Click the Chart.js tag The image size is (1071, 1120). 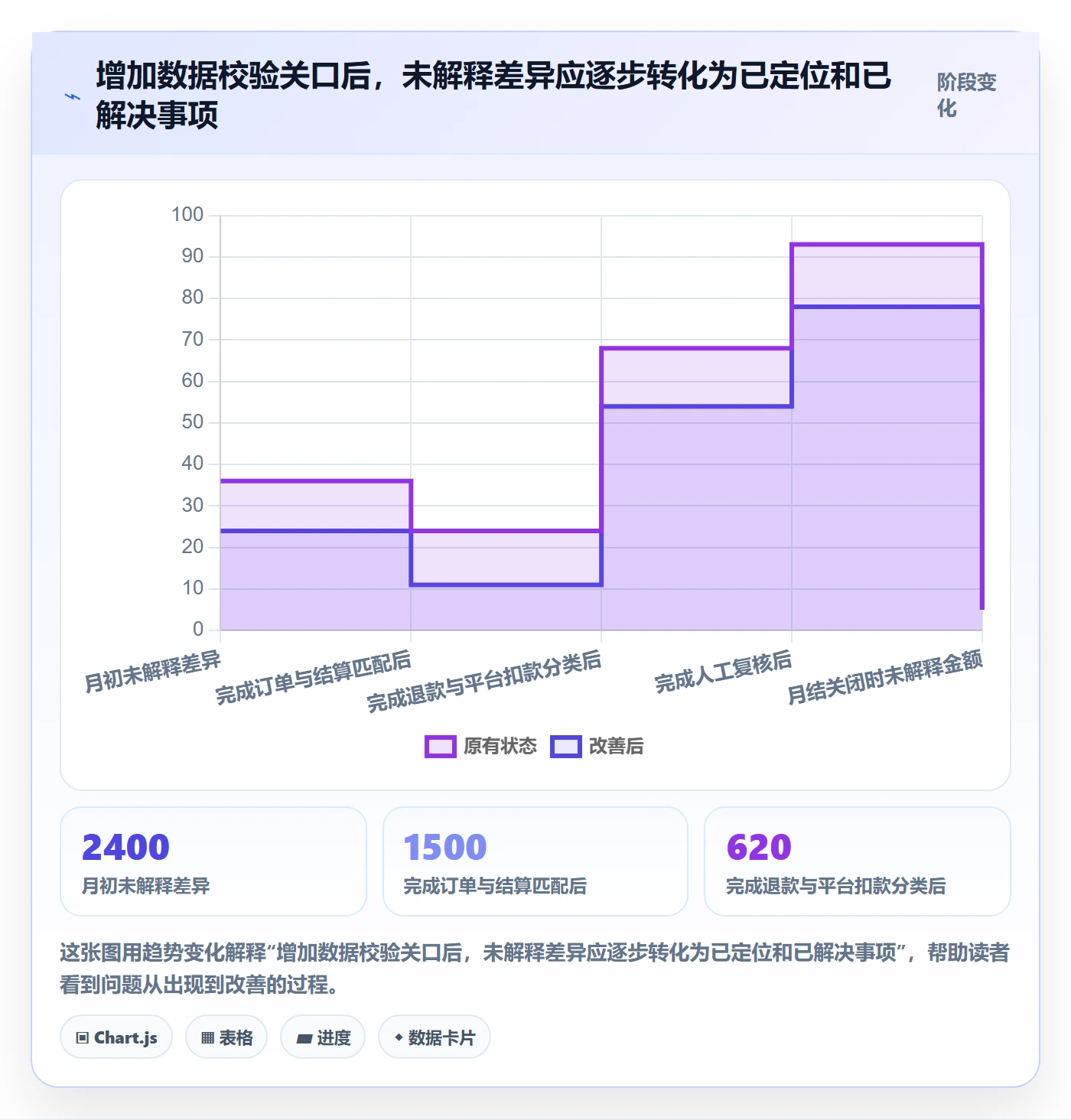click(x=116, y=1037)
